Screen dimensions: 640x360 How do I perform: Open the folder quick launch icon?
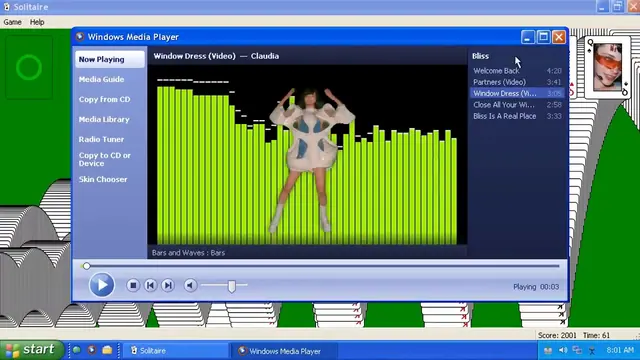(107, 350)
